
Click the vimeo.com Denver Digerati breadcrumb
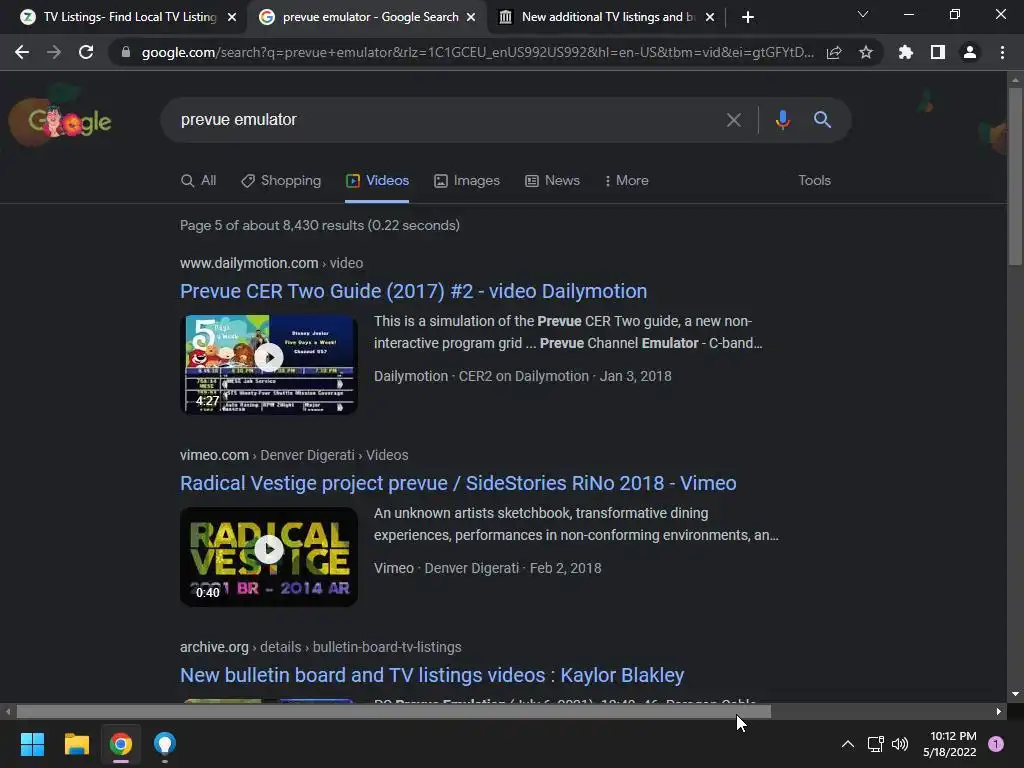[x=294, y=455]
